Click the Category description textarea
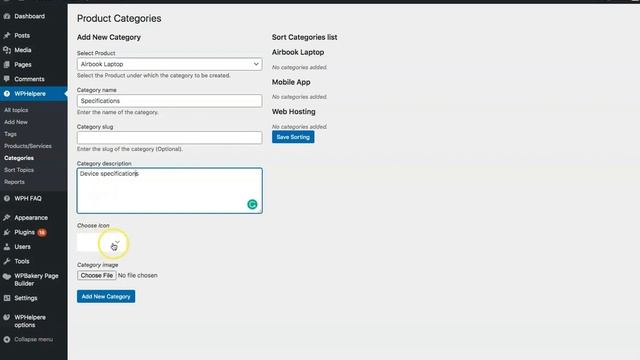The height and width of the screenshot is (360, 640). 169,191
